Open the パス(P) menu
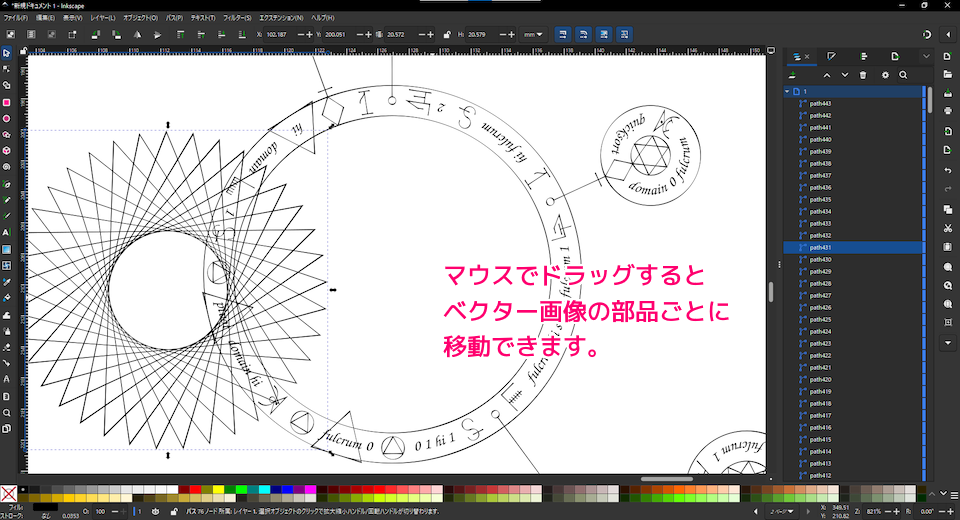This screenshot has width=960, height=520. [174, 18]
